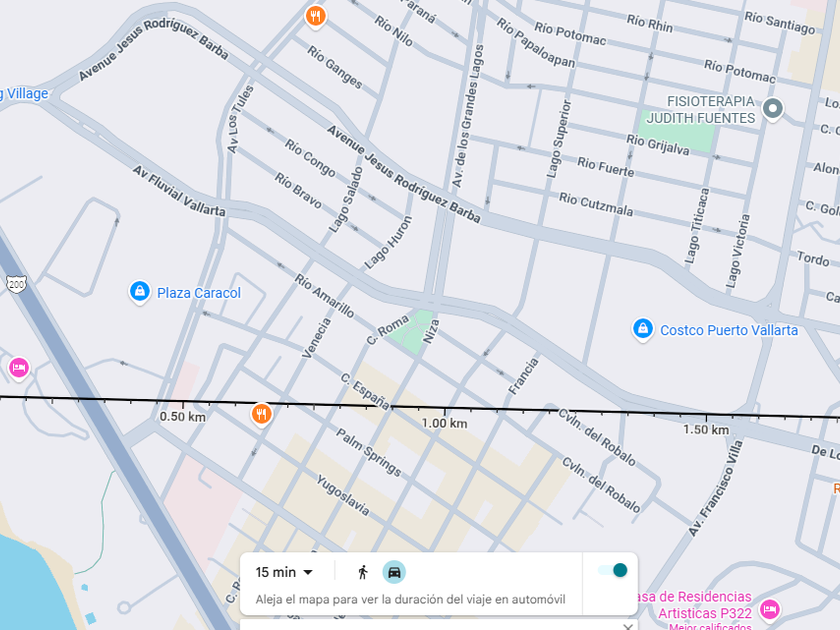
Task: Click the Plaza Caracol text label
Action: [x=199, y=293]
